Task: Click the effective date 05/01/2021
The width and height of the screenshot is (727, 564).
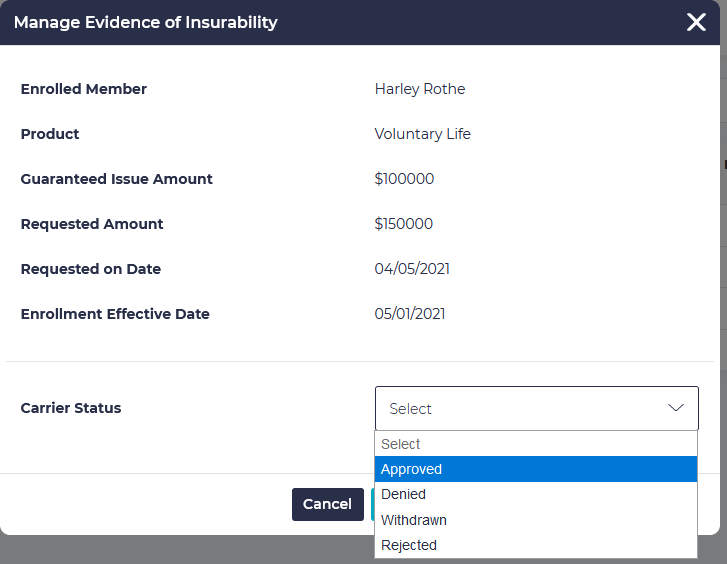Action: click(x=410, y=314)
